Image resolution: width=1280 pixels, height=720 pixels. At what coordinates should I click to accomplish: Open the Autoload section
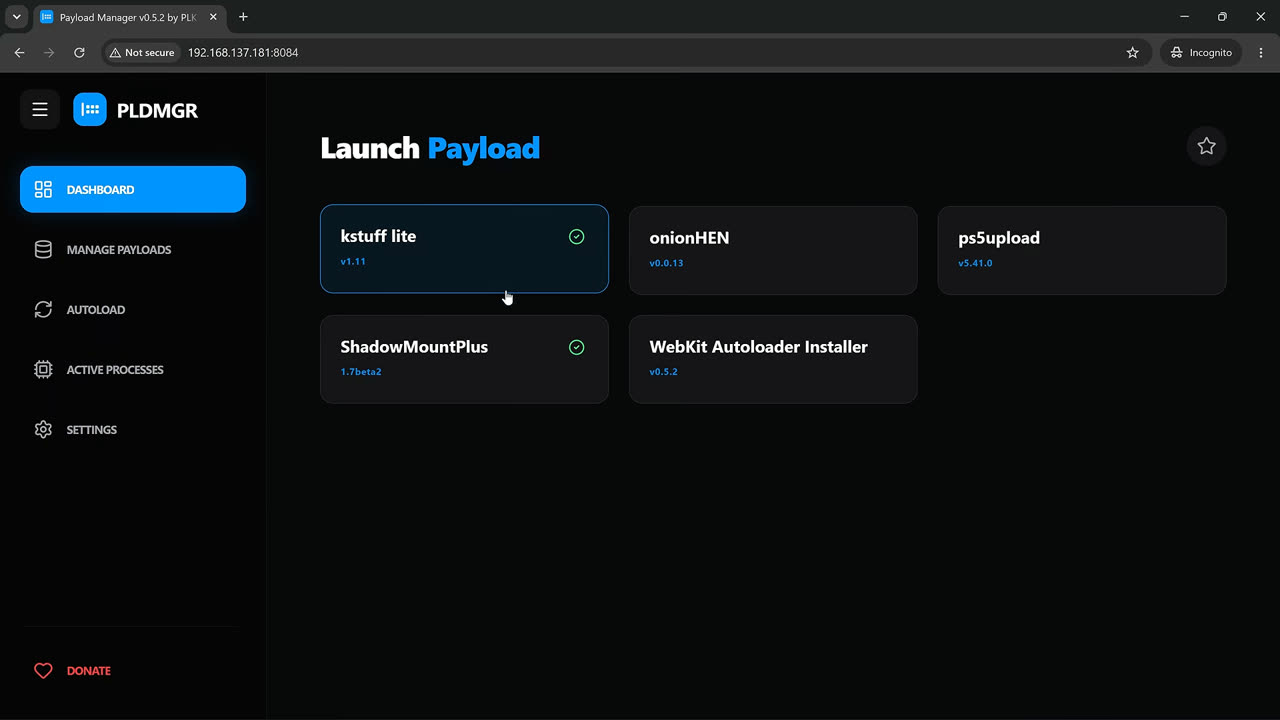(133, 309)
